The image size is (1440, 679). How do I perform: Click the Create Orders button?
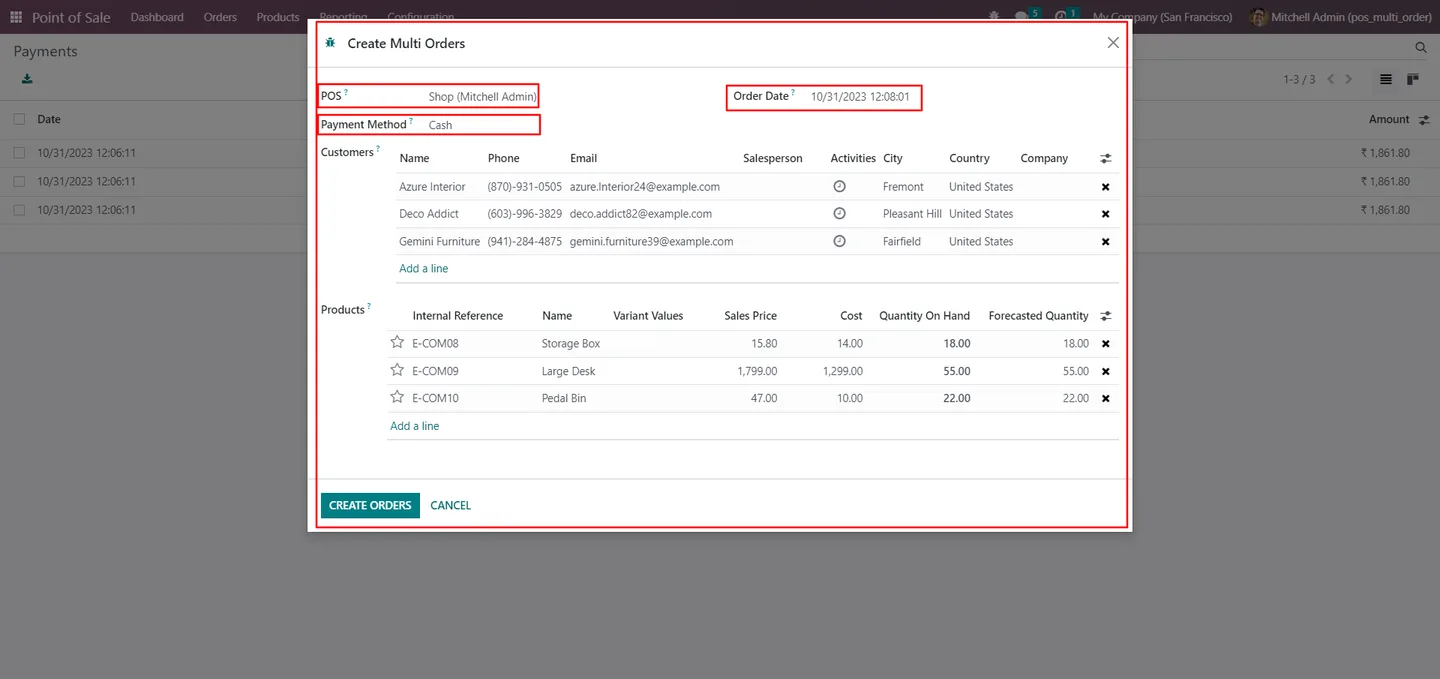370,505
